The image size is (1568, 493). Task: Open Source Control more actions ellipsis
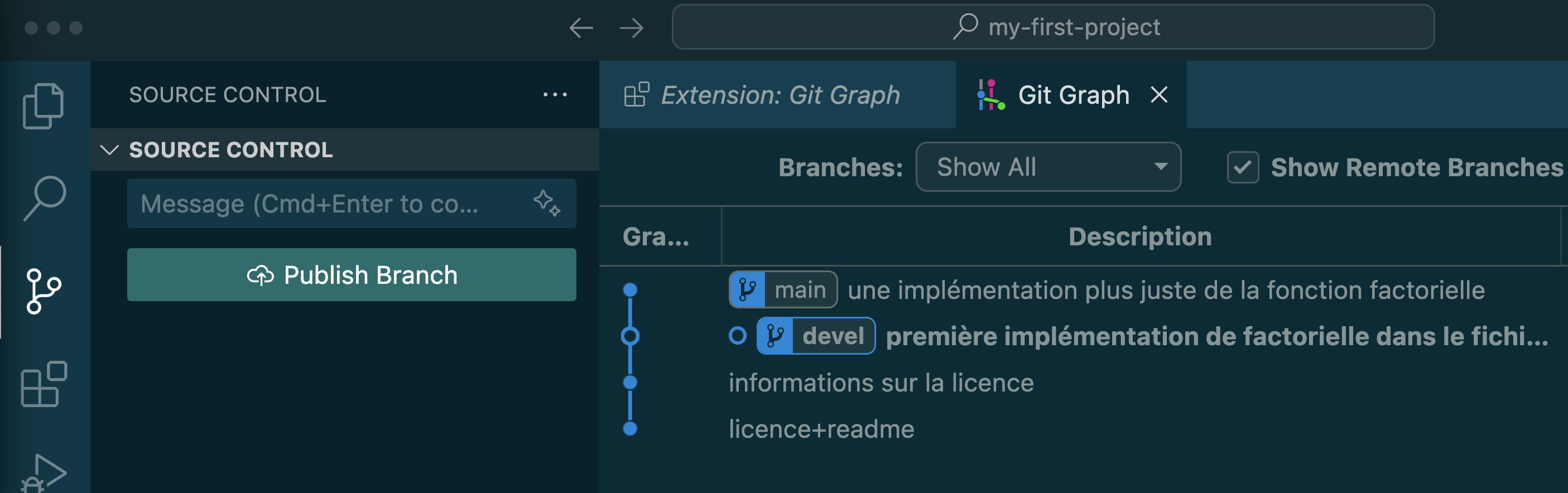555,95
